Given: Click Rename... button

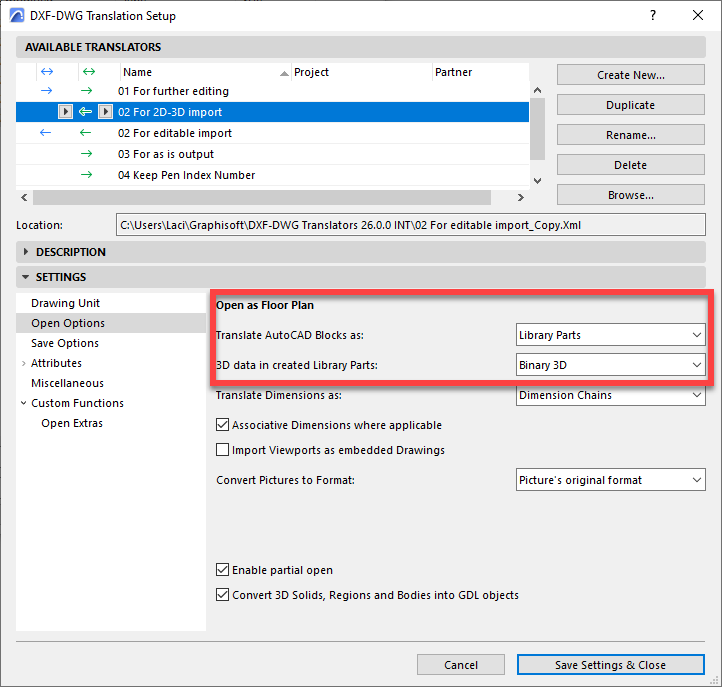Looking at the screenshot, I should point(631,134).
